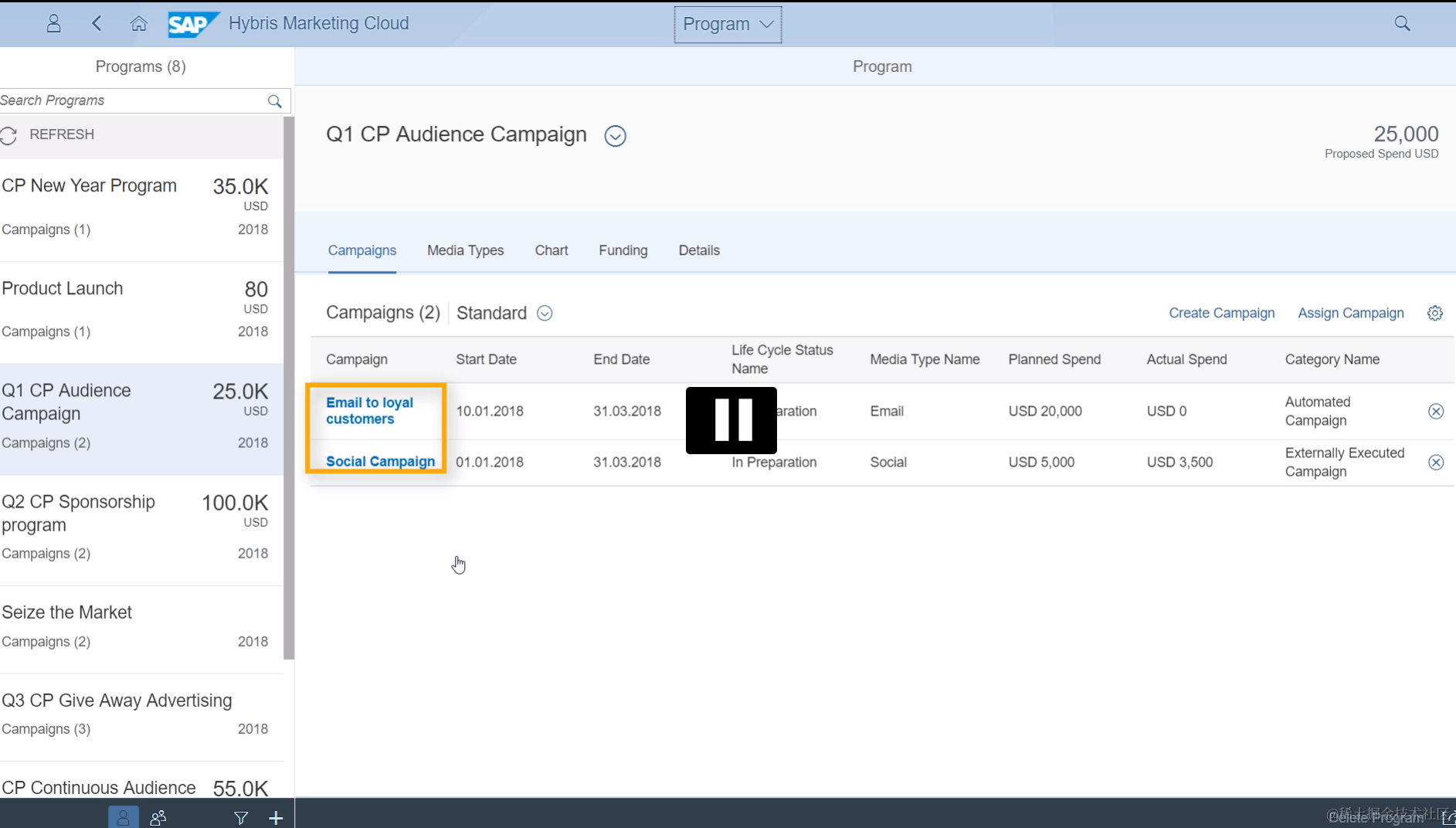The height and width of the screenshot is (828, 1456).
Task: Show the Details tab
Action: pyautogui.click(x=699, y=250)
